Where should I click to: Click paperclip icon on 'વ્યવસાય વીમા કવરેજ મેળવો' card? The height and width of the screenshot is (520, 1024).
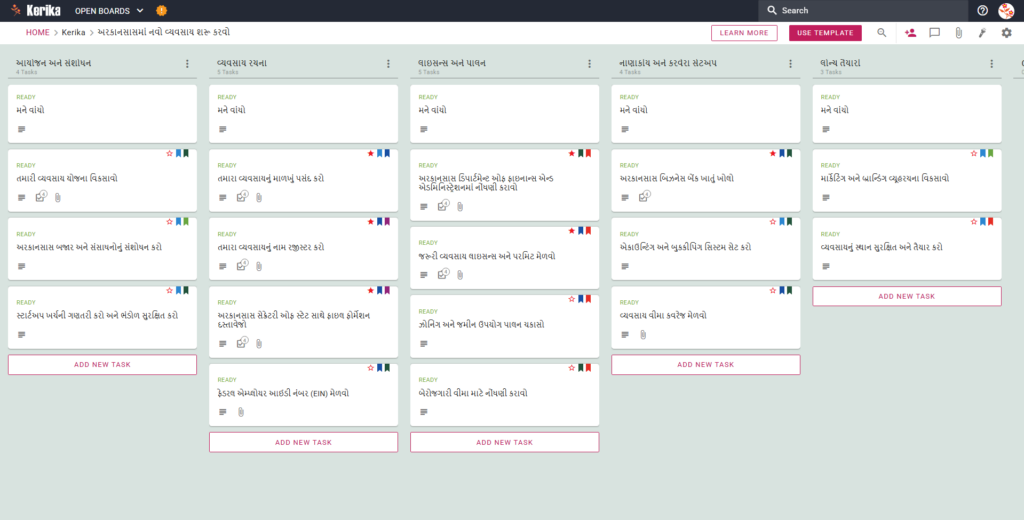click(x=643, y=334)
